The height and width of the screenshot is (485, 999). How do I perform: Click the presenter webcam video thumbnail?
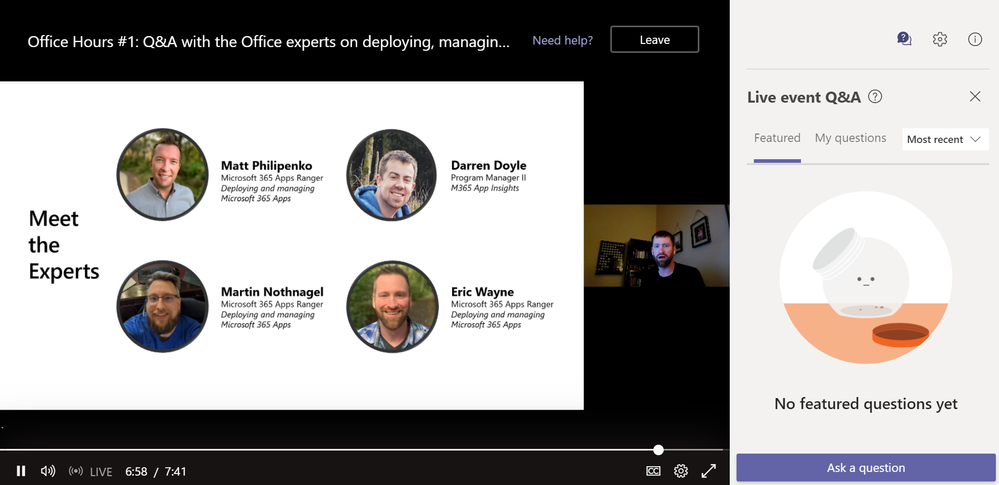[x=657, y=245]
